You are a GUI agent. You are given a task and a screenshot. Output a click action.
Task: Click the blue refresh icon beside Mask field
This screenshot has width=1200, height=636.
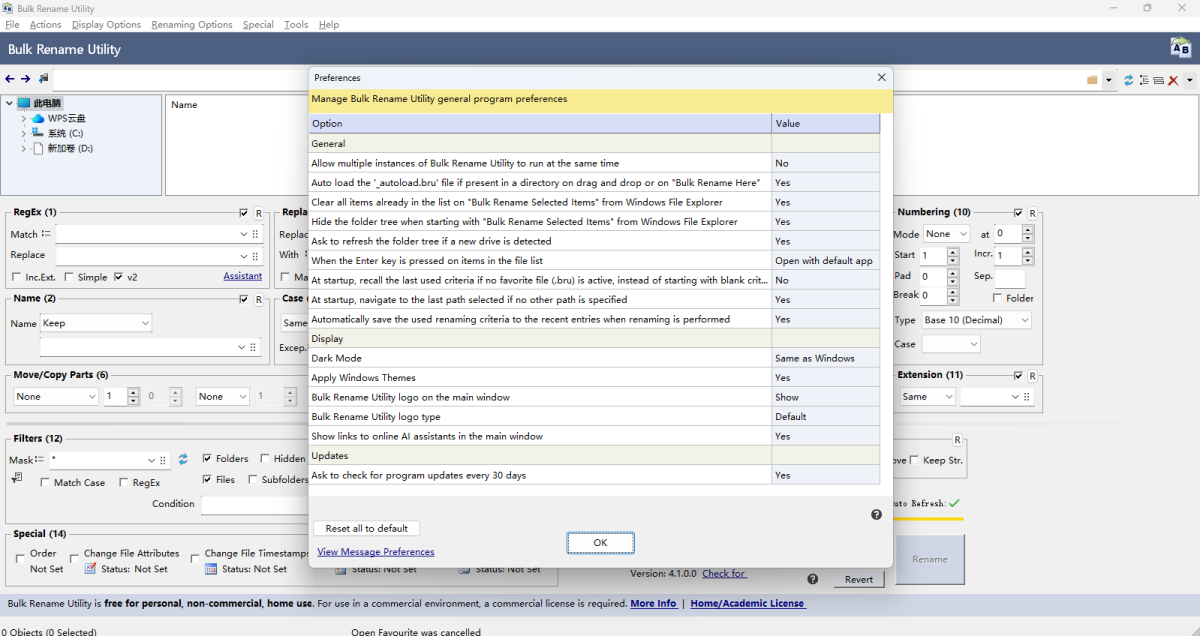tap(183, 459)
